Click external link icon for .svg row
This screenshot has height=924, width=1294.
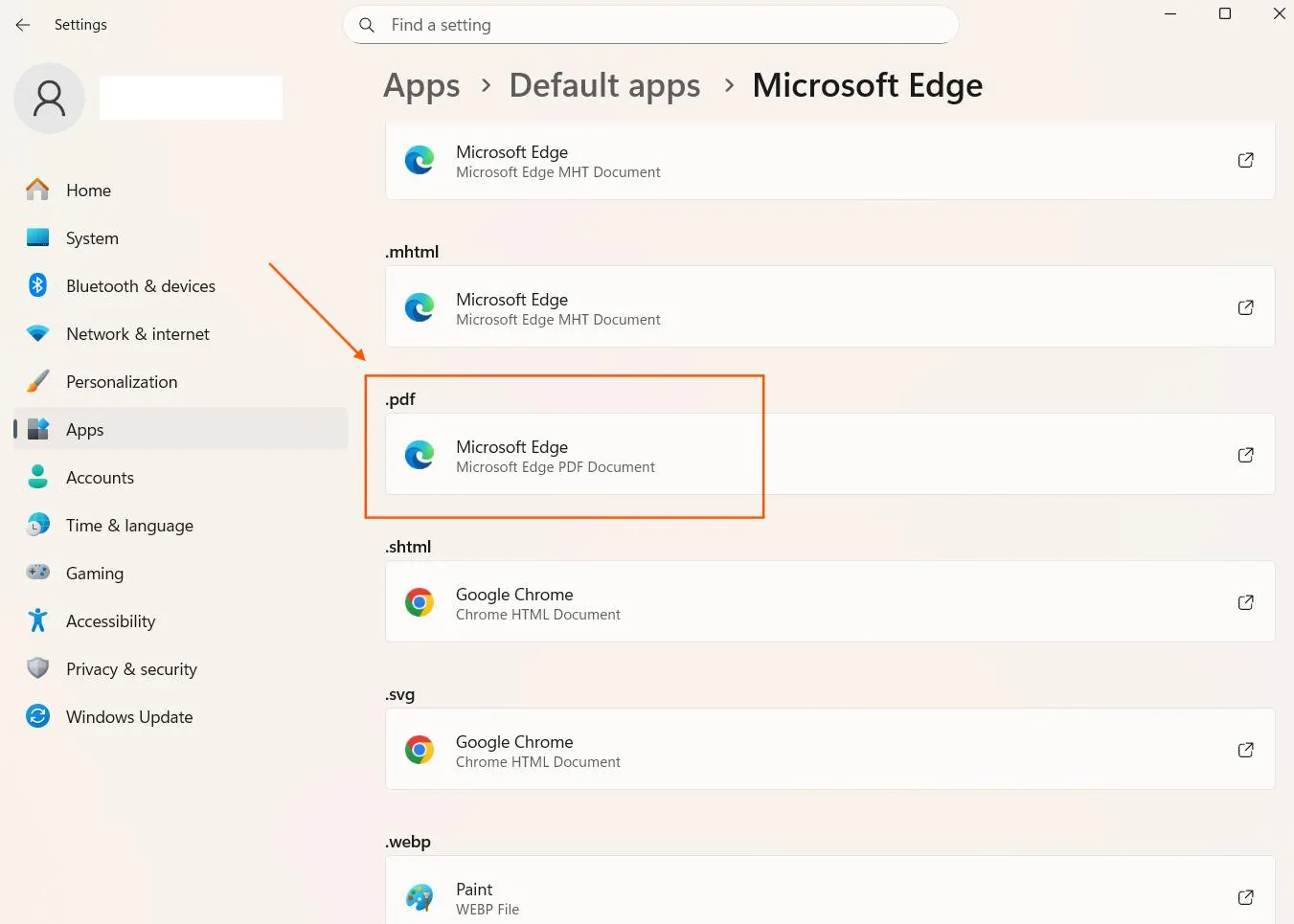(x=1245, y=750)
